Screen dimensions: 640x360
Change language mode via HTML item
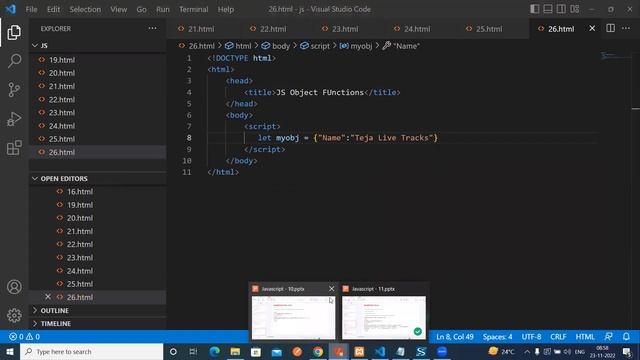(585, 337)
